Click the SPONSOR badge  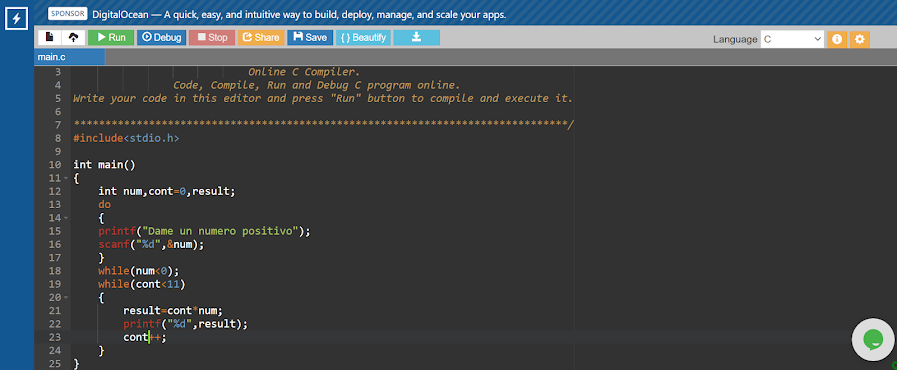(68, 14)
